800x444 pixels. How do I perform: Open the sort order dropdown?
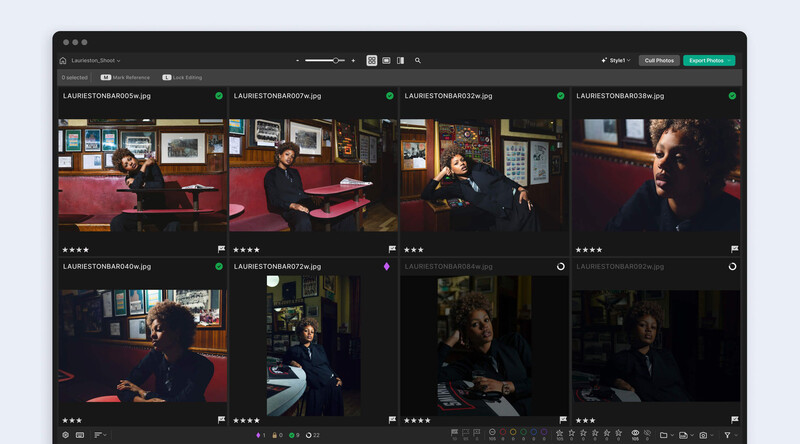pyautogui.click(x=100, y=435)
